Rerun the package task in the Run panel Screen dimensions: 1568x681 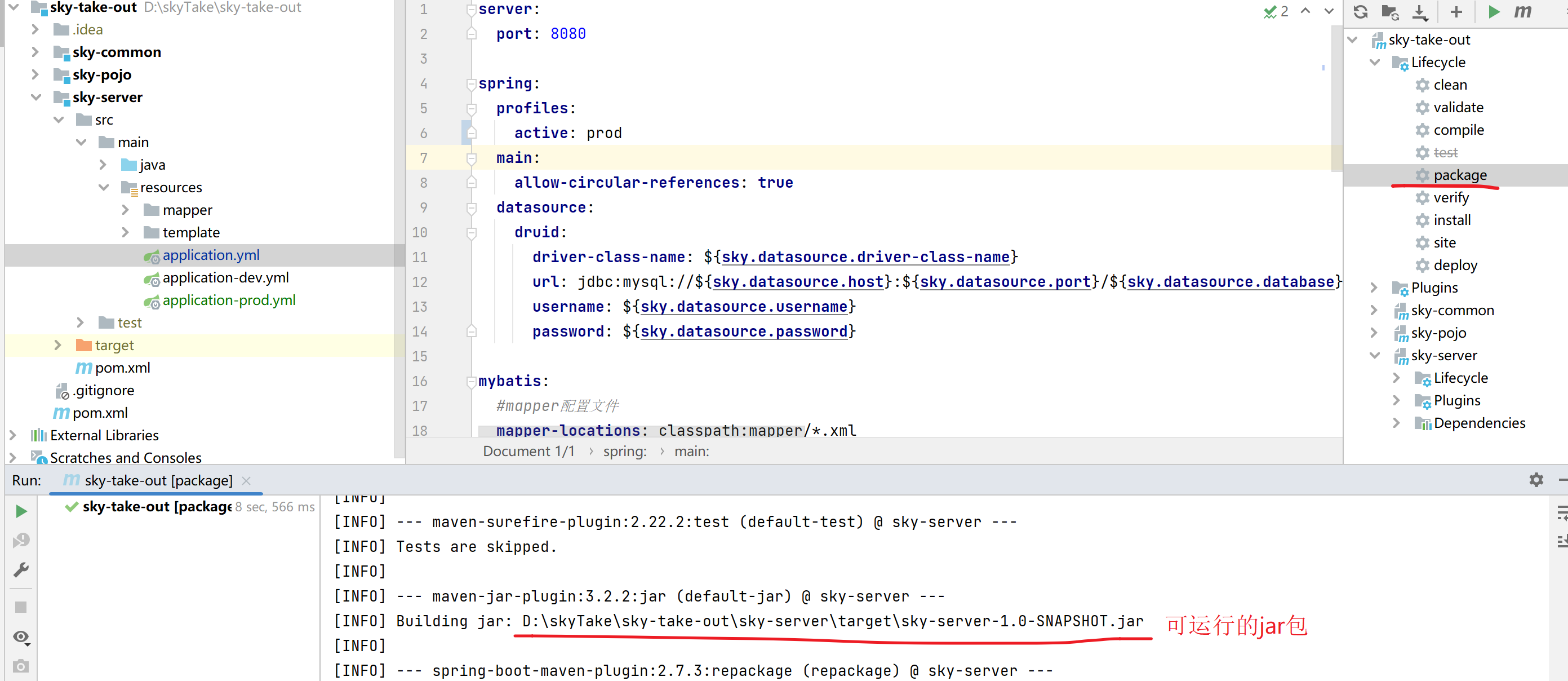(21, 511)
